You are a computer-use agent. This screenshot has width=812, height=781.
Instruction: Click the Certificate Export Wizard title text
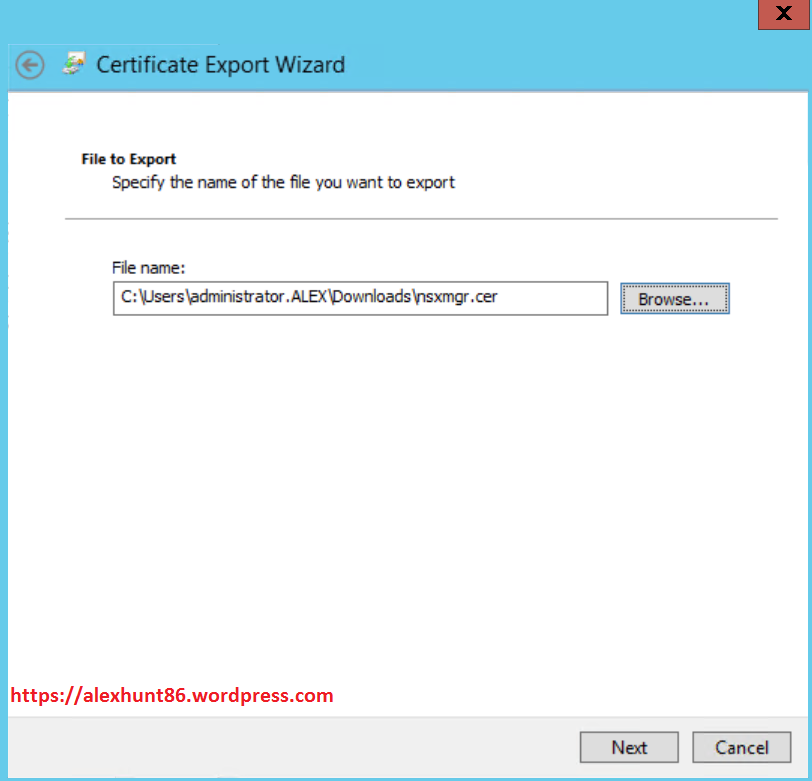pos(220,64)
